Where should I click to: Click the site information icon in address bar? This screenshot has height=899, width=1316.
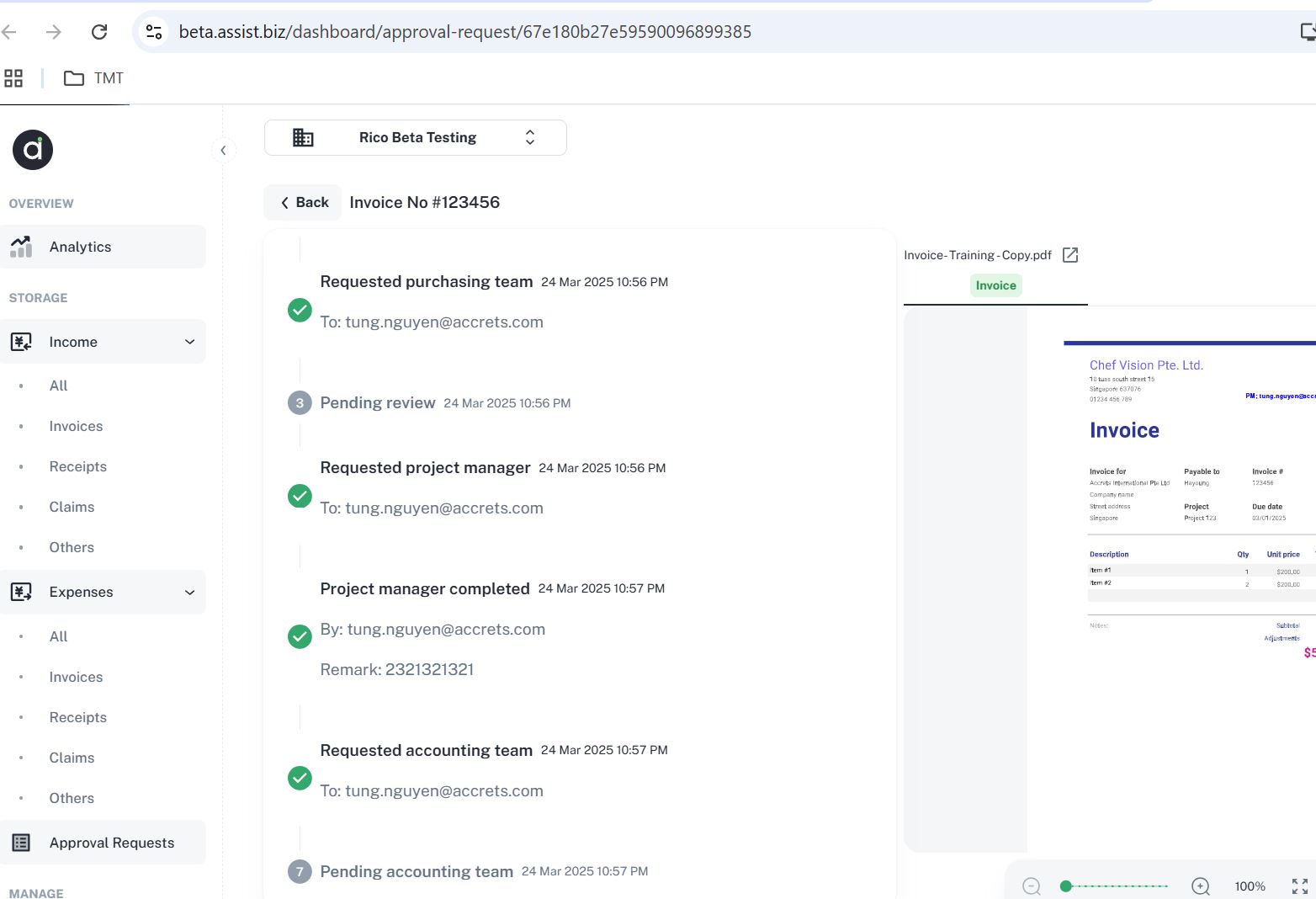[x=154, y=32]
